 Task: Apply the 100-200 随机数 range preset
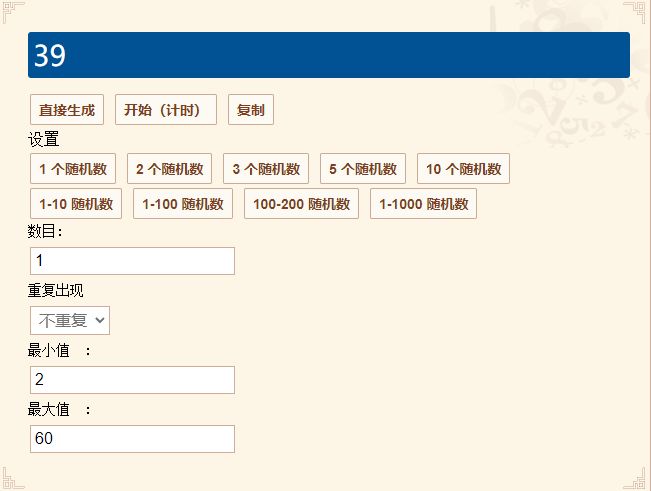pyautogui.click(x=301, y=203)
